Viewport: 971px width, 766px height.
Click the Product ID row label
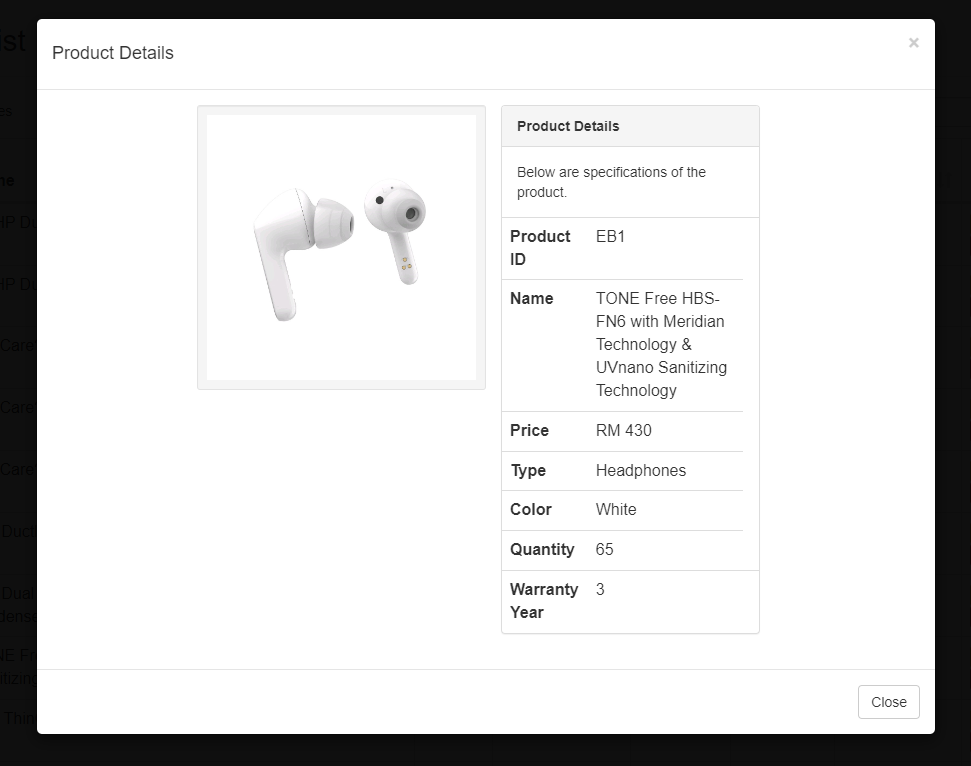(540, 247)
